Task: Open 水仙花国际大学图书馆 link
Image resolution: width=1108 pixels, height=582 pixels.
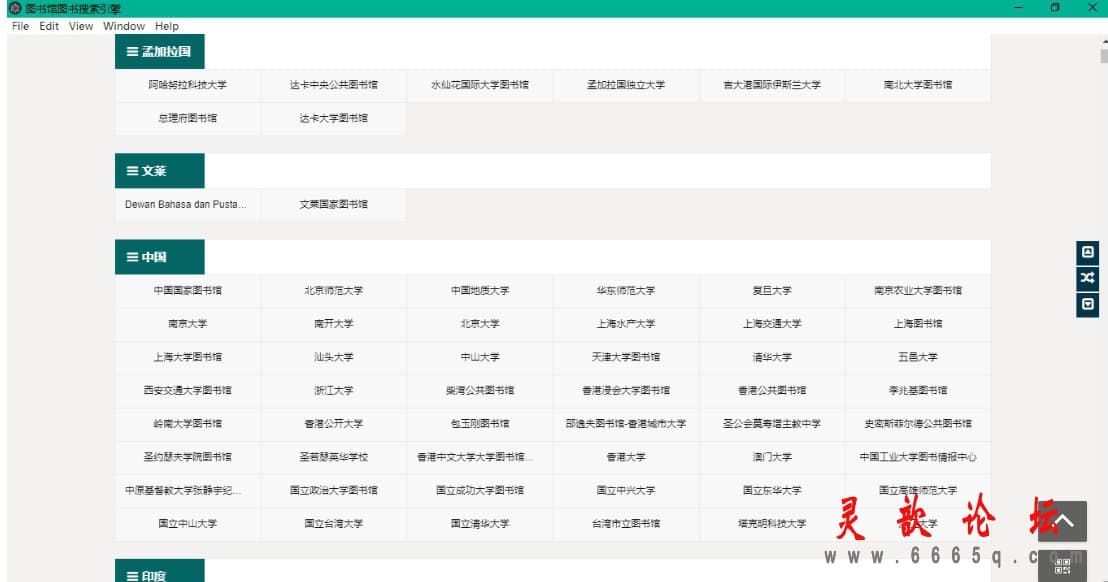Action: point(480,85)
